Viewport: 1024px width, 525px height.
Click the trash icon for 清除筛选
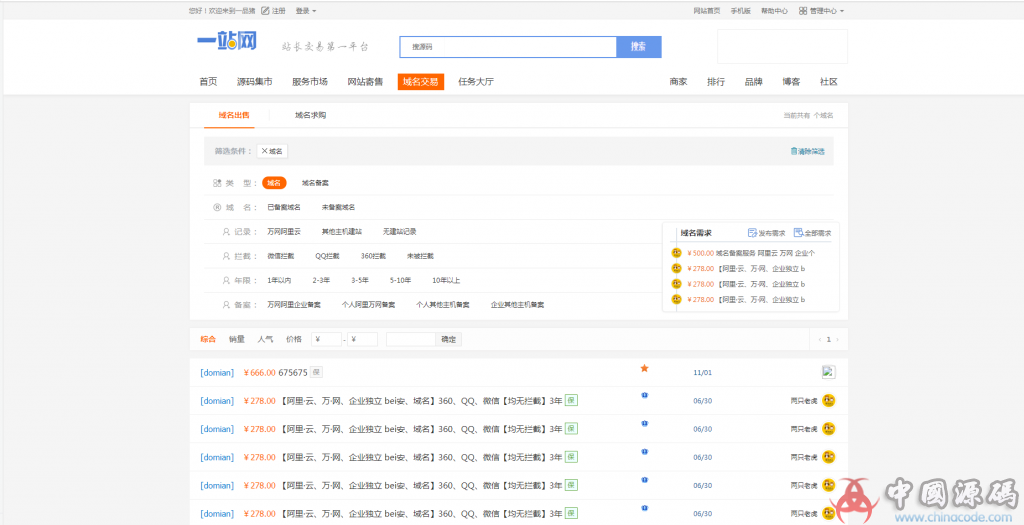[793, 151]
